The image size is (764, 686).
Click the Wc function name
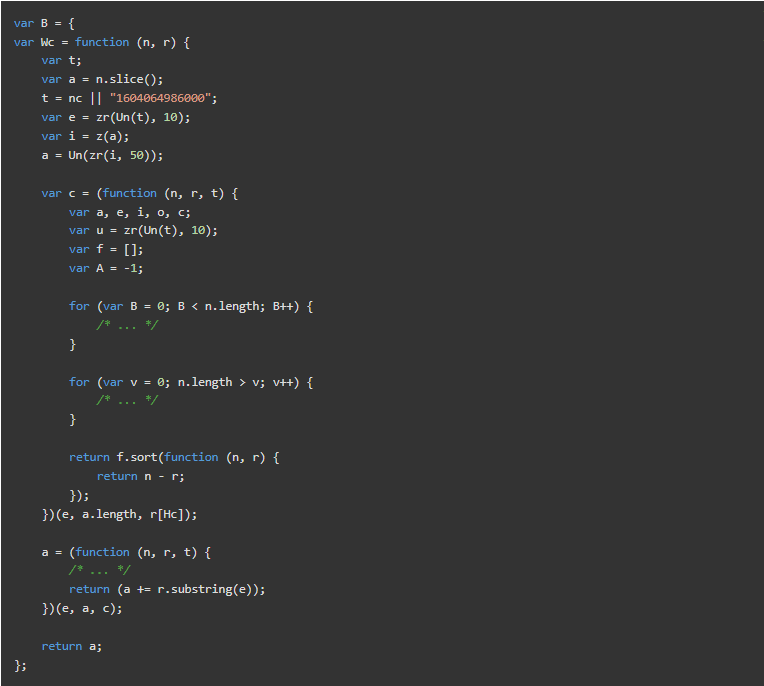point(47,42)
